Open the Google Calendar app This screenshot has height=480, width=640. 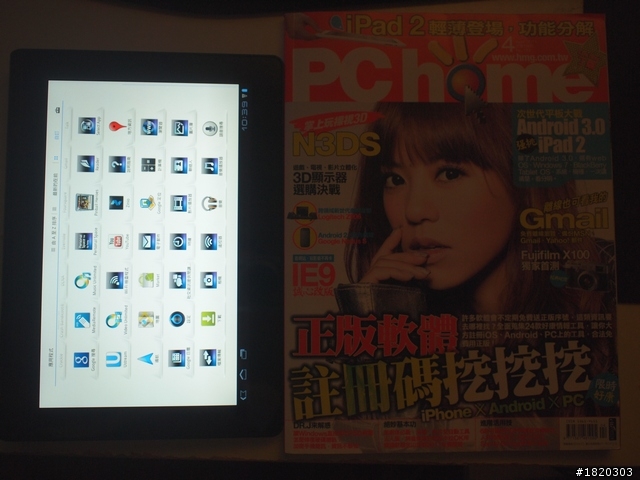[176, 358]
